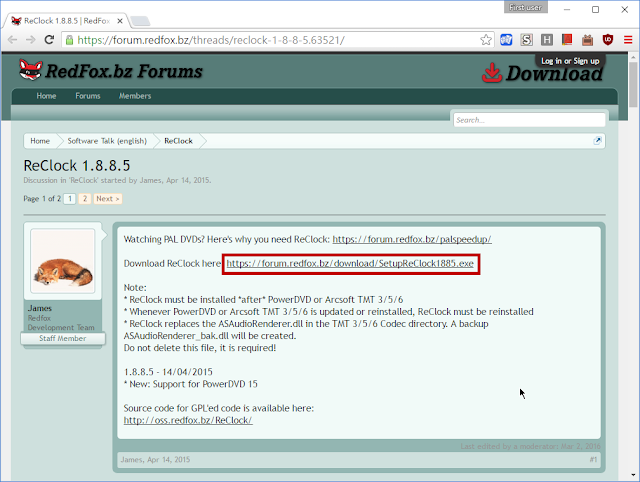640x482 pixels.
Task: Open the quick navigation icon in the breadcrumb bar
Action: pos(597,141)
